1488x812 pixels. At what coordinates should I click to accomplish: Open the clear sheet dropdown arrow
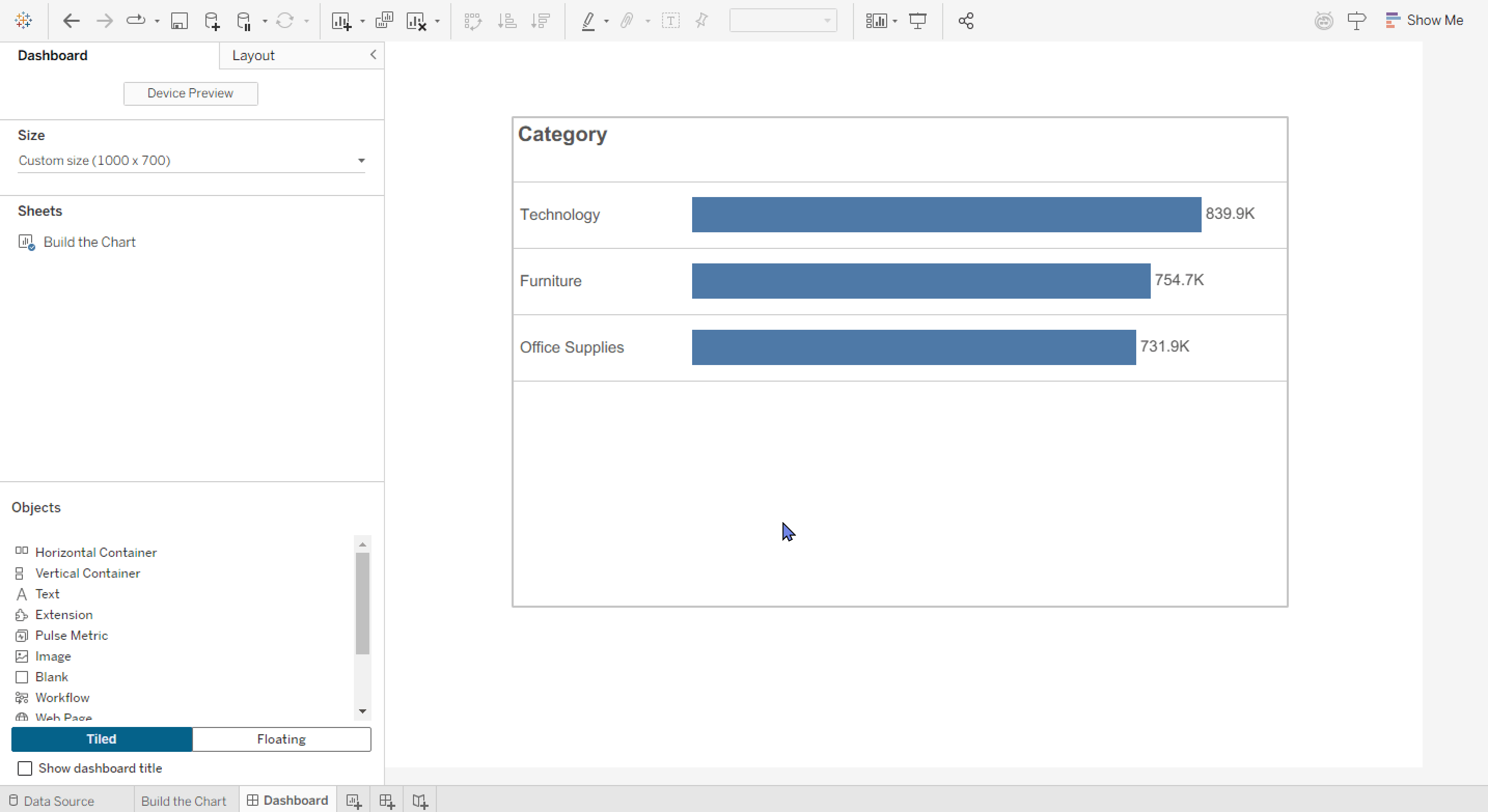[437, 21]
